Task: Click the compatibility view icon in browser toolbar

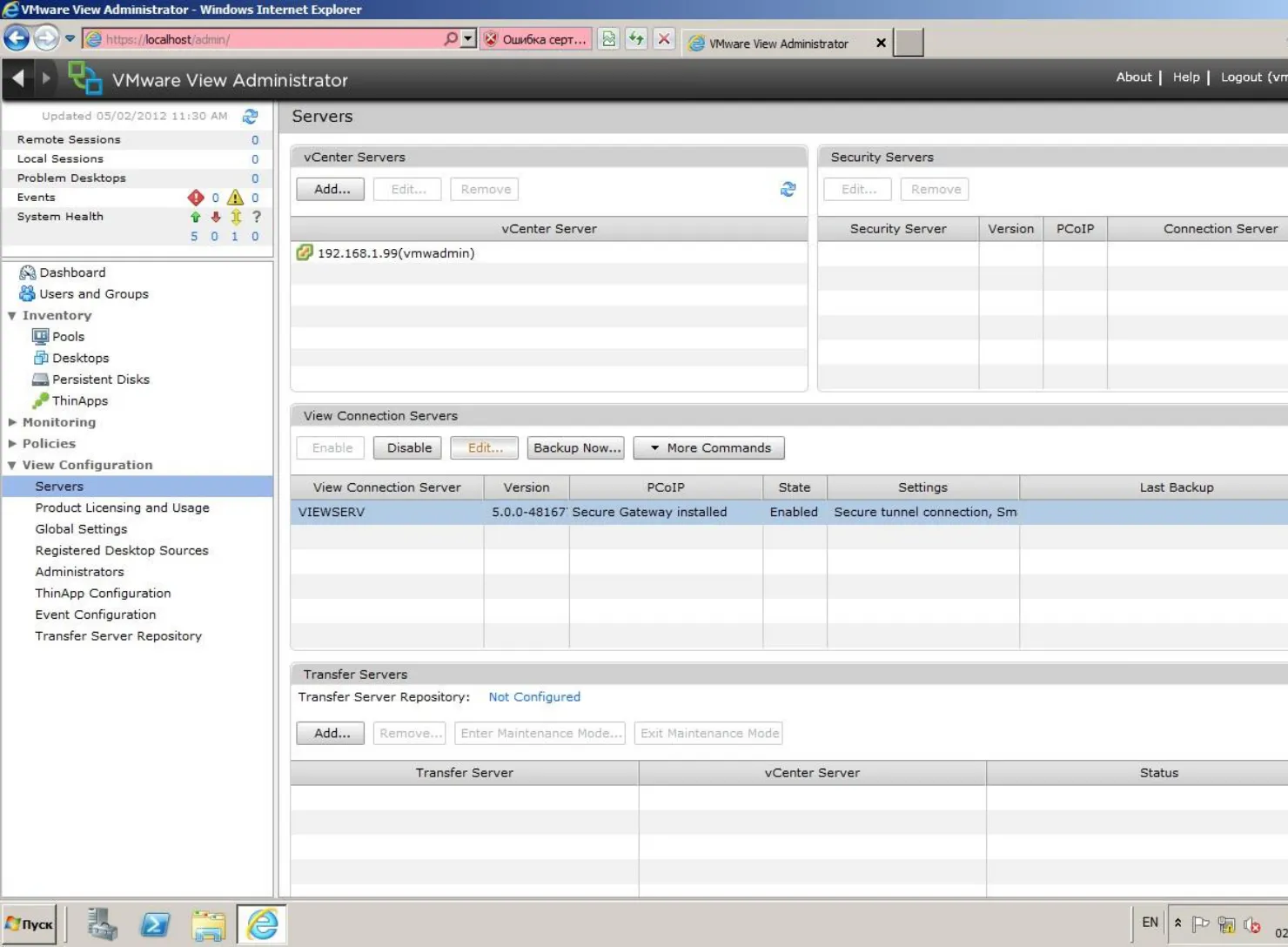Action: tap(608, 39)
